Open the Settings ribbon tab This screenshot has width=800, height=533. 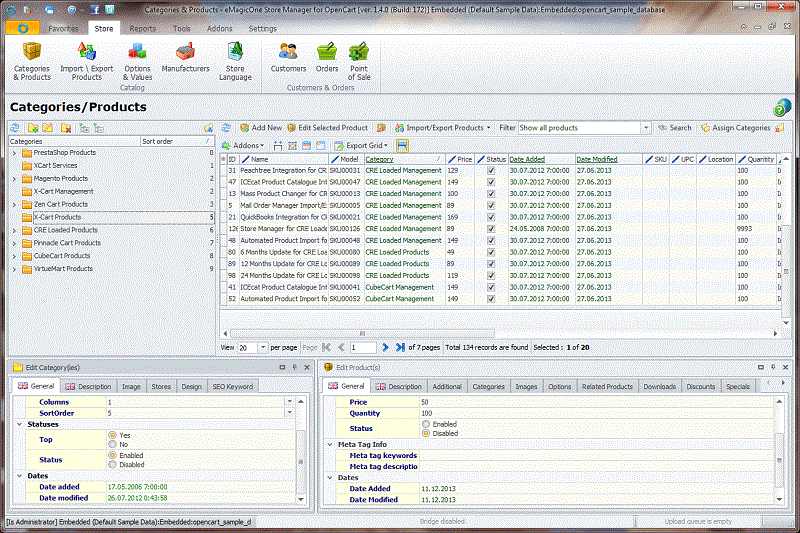(262, 29)
